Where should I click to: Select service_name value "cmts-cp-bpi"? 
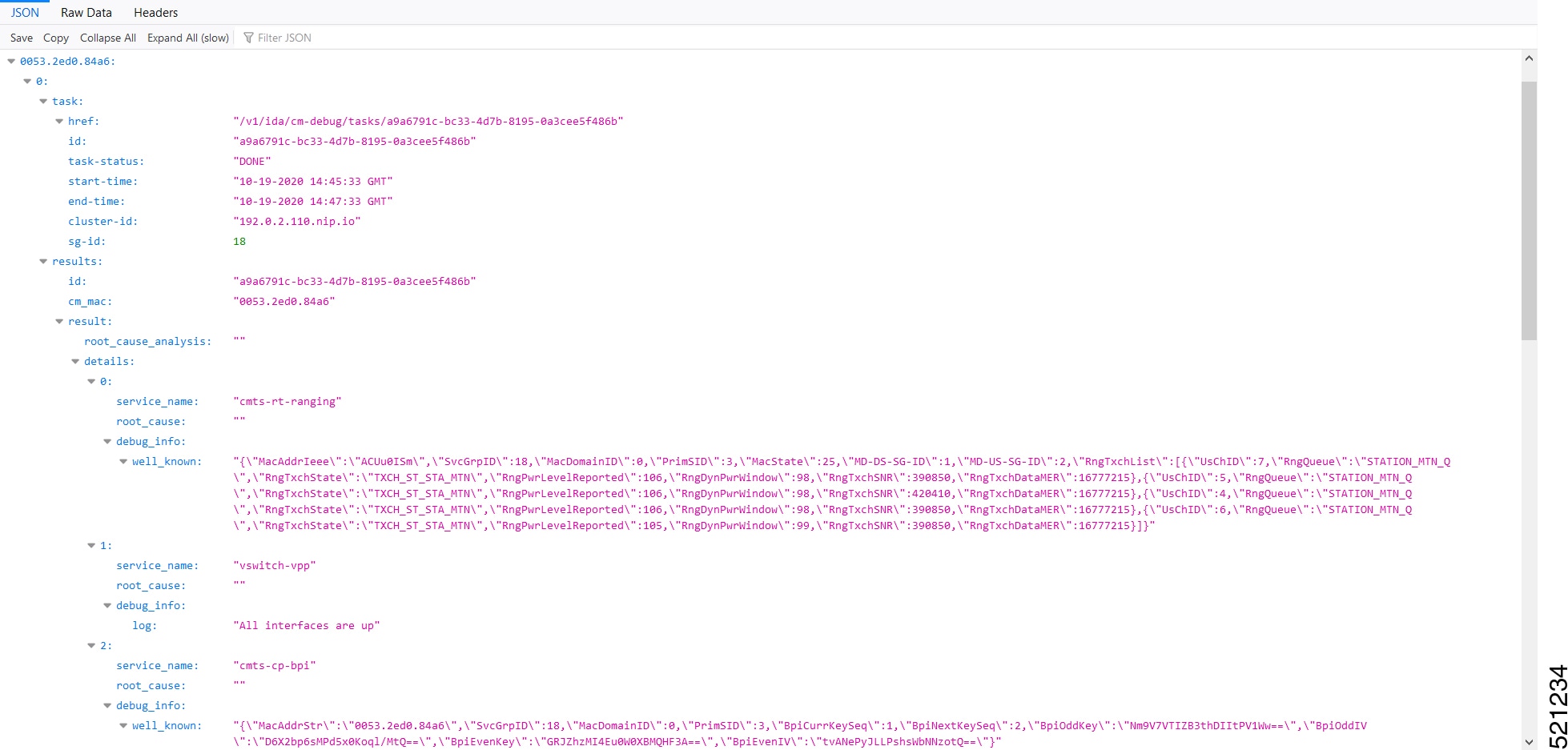point(275,665)
